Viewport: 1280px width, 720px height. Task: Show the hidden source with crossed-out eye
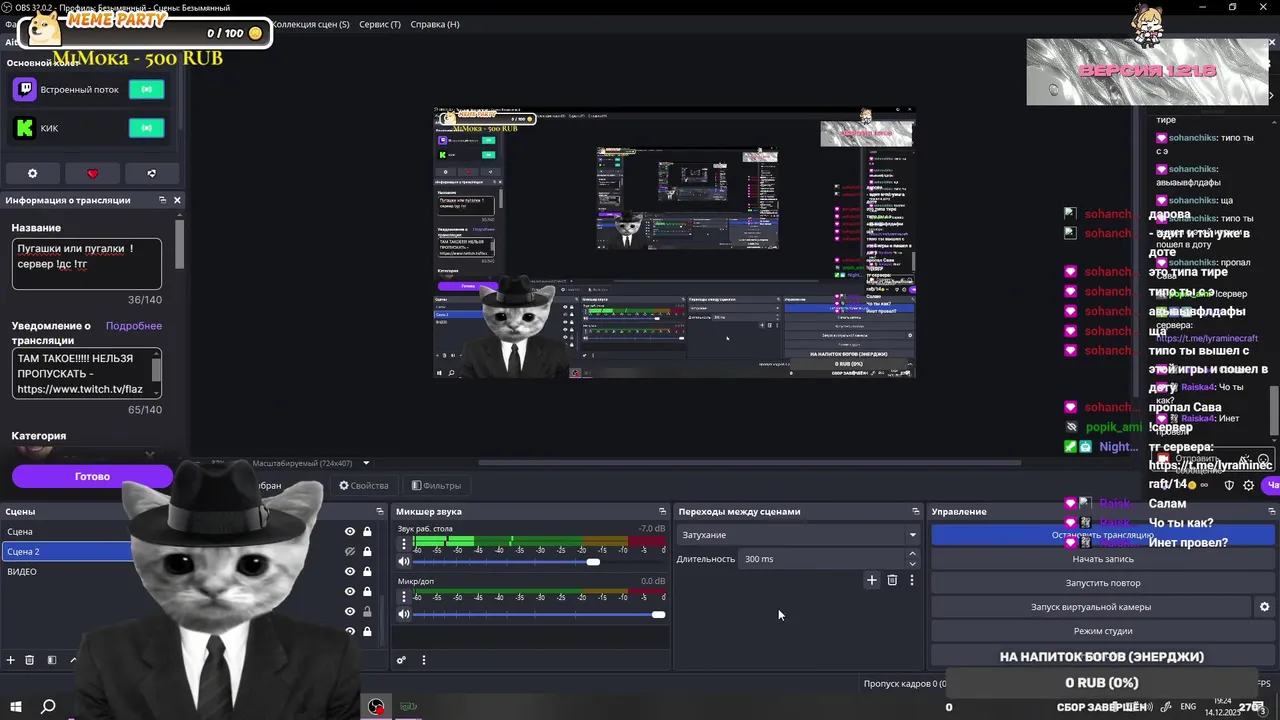point(350,552)
